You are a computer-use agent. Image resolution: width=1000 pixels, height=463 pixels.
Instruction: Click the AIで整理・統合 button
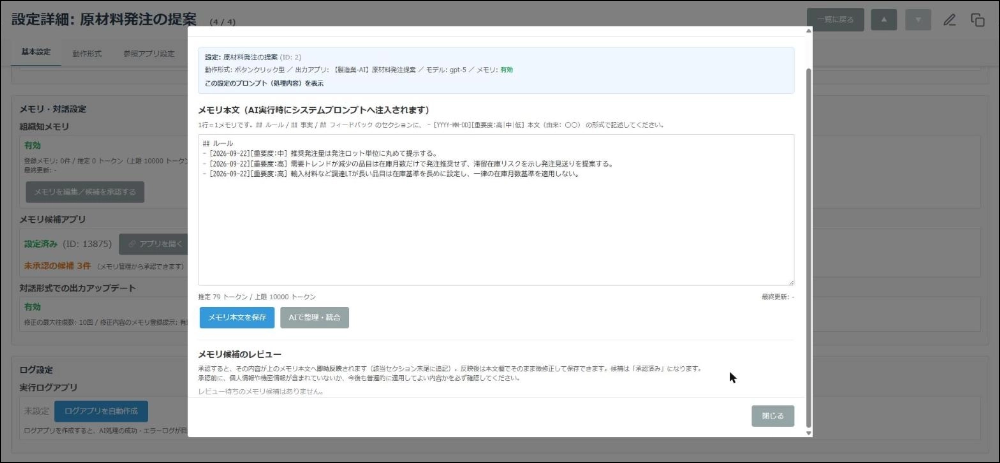314,318
